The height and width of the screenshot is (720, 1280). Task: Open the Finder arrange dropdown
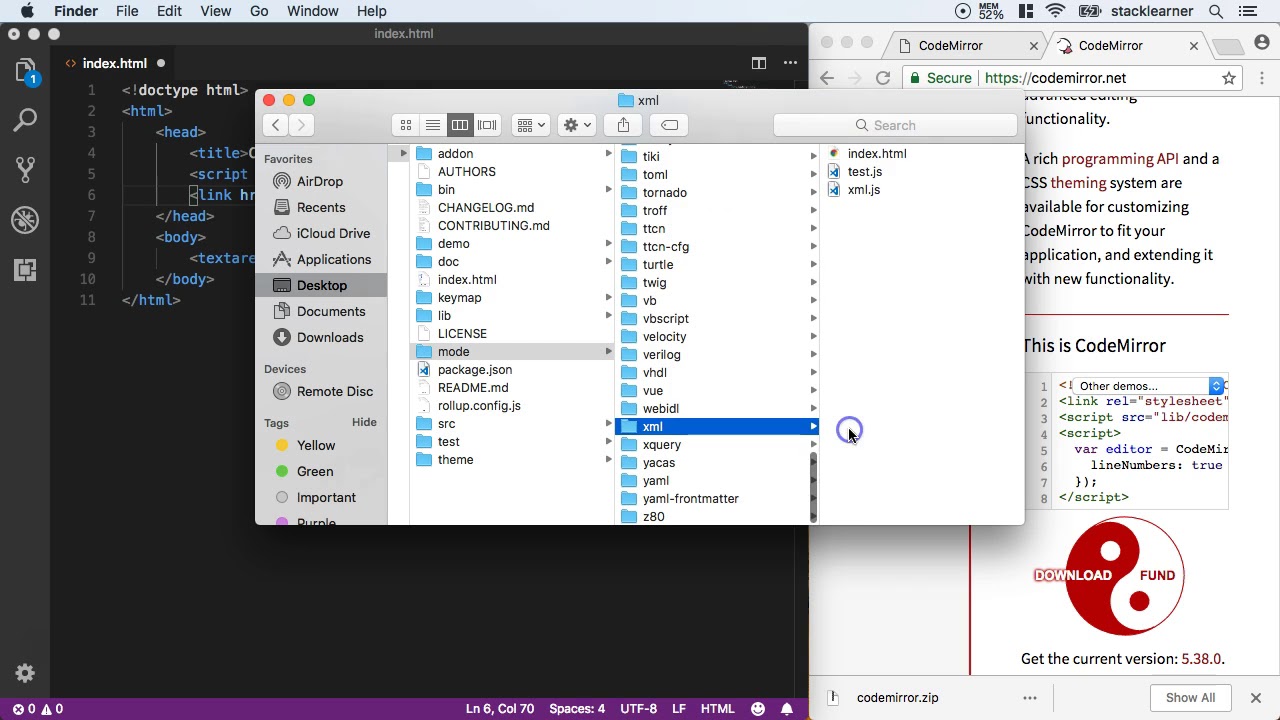(x=530, y=125)
